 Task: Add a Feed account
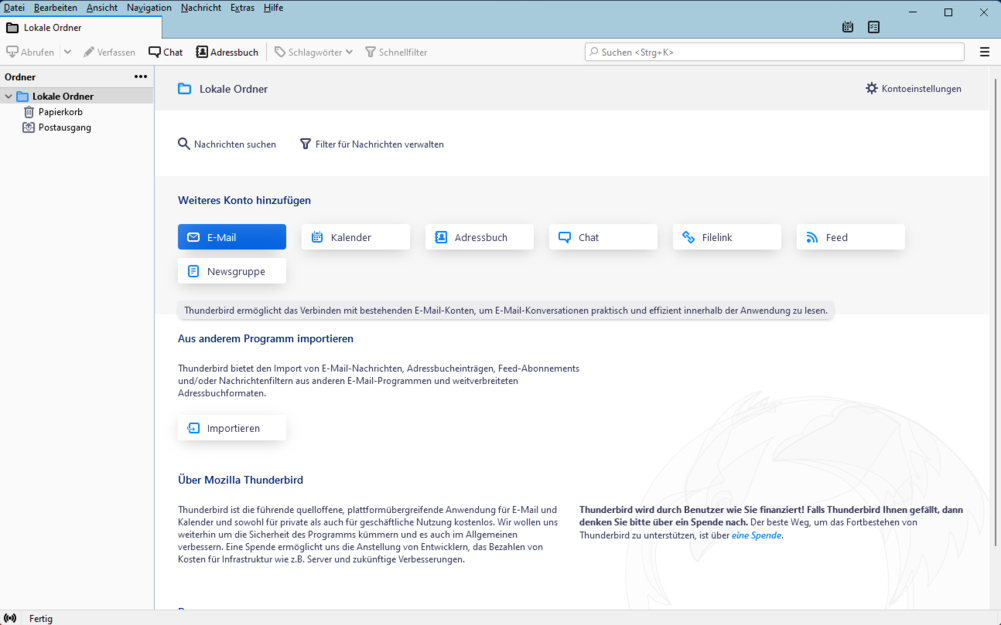pos(850,237)
